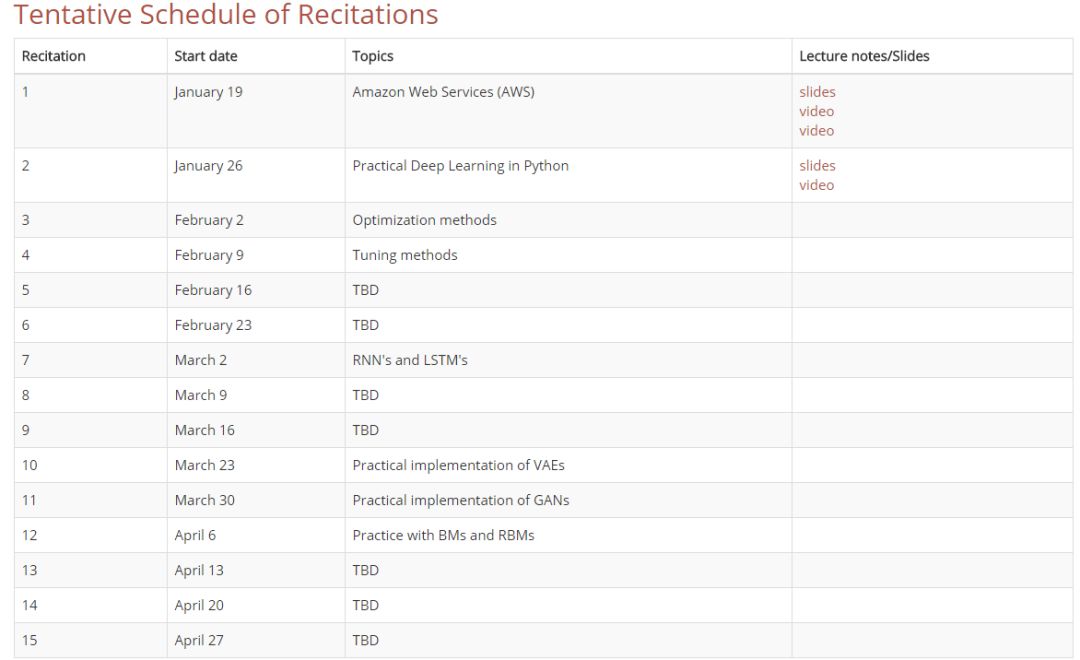1080x660 pixels.
Task: Click the February 16 start date
Action: [x=213, y=290]
